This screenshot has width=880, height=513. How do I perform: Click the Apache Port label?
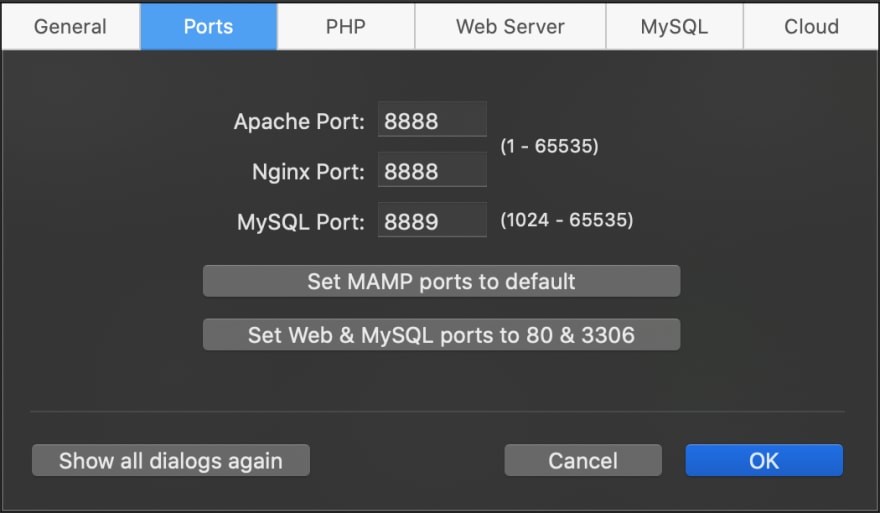click(x=299, y=122)
